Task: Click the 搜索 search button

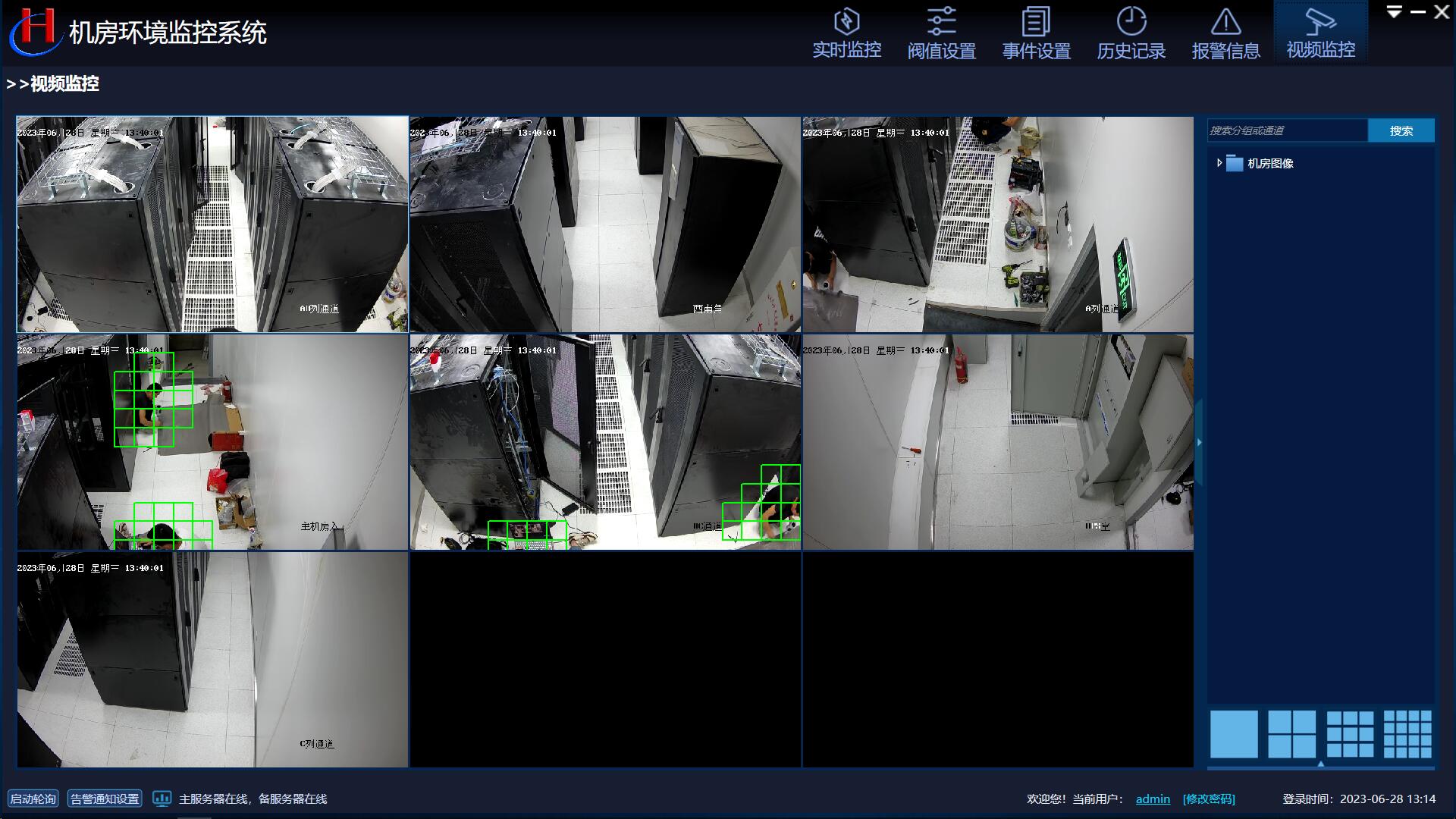Action: (1401, 130)
